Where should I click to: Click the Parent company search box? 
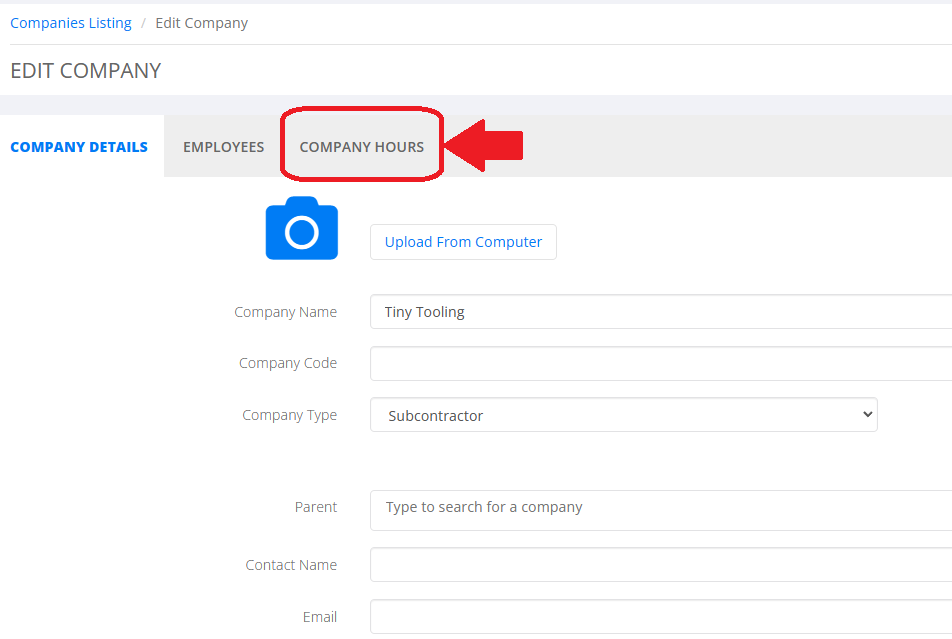pos(661,510)
